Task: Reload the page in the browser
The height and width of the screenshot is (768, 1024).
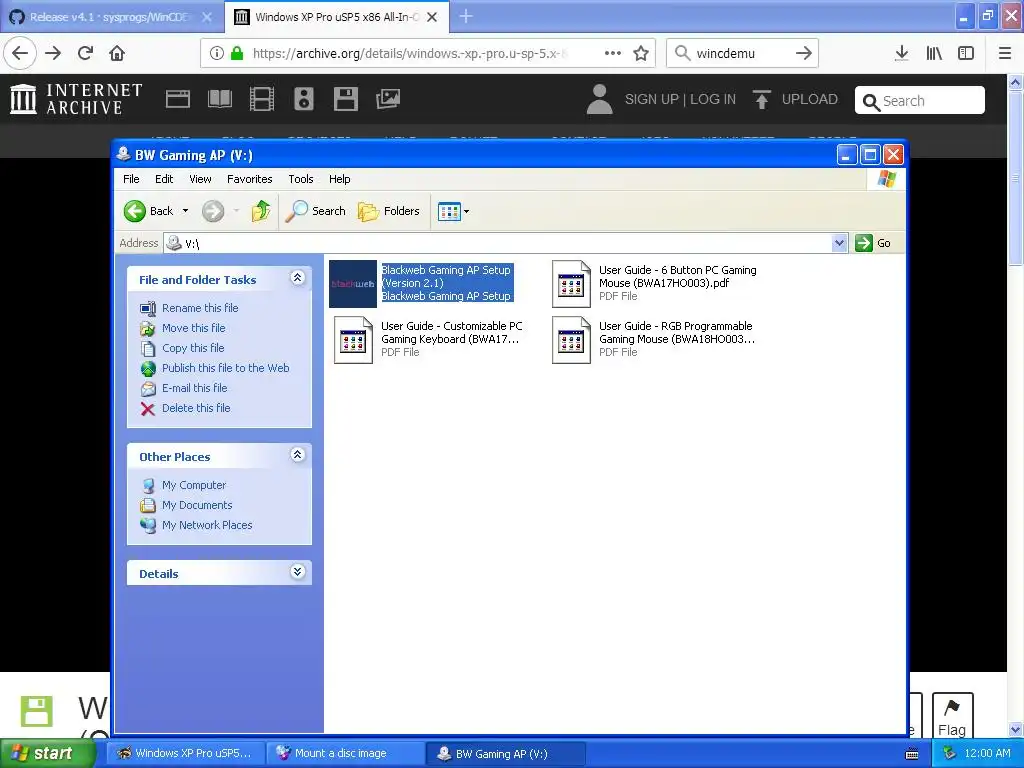Action: point(86,53)
